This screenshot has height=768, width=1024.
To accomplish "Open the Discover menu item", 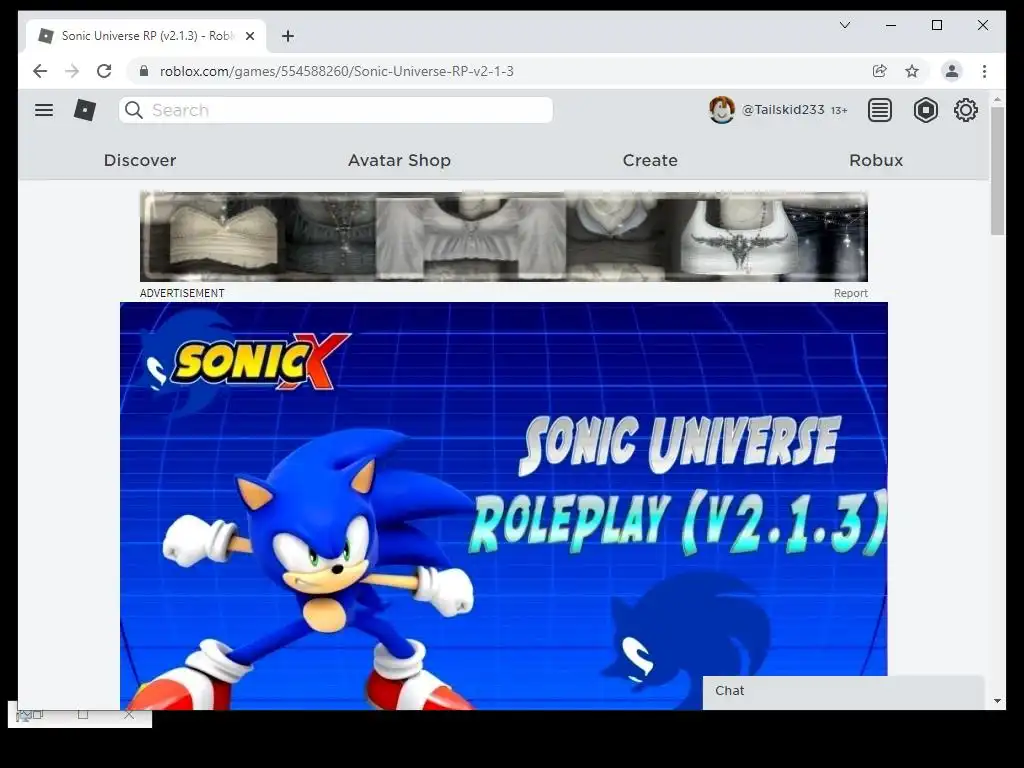I will pyautogui.click(x=140, y=160).
